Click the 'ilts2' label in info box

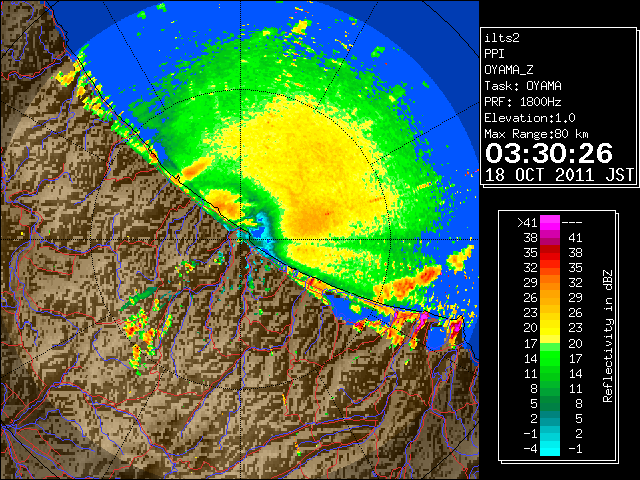pyautogui.click(x=502, y=38)
